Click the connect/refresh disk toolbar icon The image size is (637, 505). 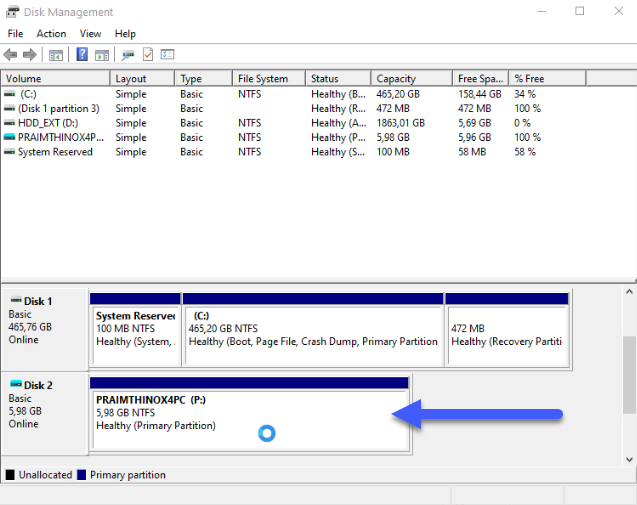coord(128,55)
